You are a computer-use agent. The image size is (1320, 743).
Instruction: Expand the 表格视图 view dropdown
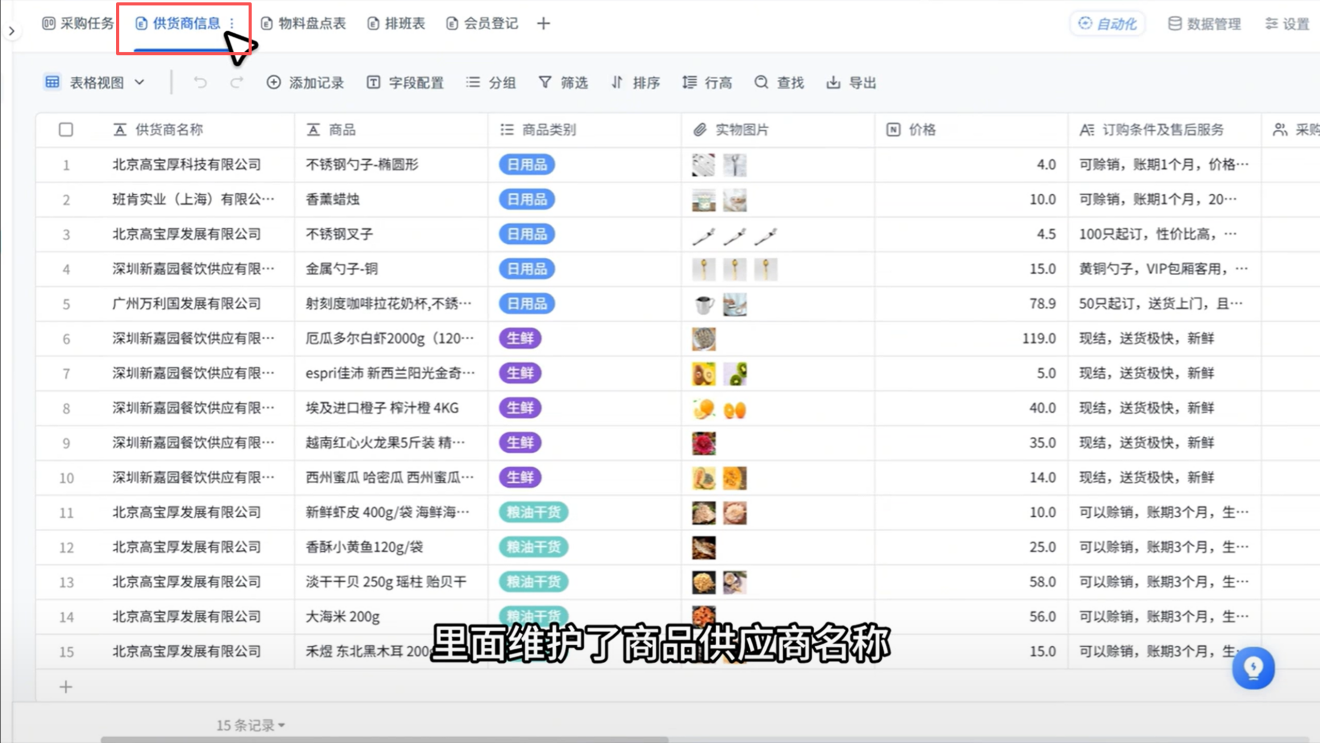tap(95, 82)
